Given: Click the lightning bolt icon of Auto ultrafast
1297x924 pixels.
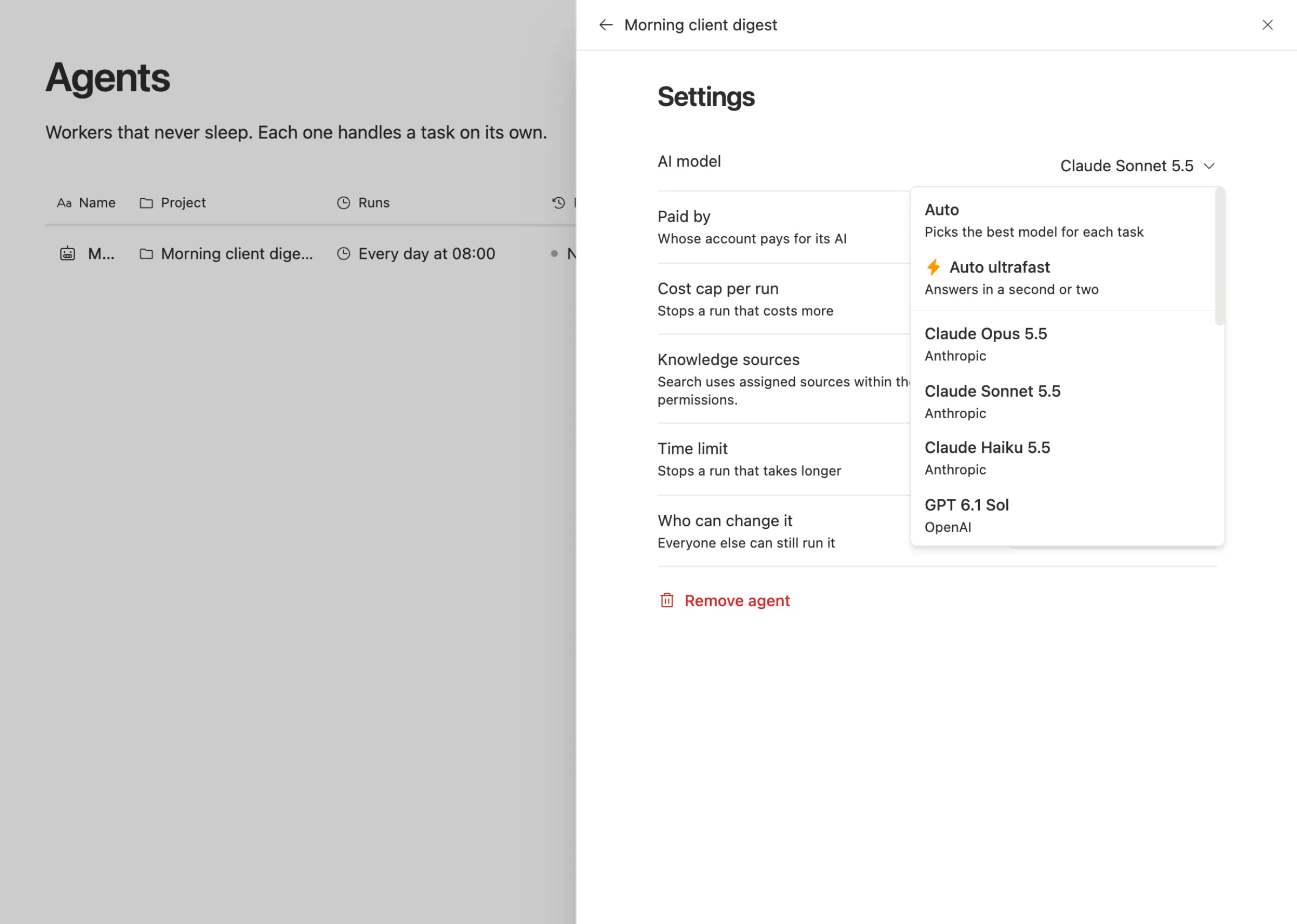Looking at the screenshot, I should click(933, 267).
